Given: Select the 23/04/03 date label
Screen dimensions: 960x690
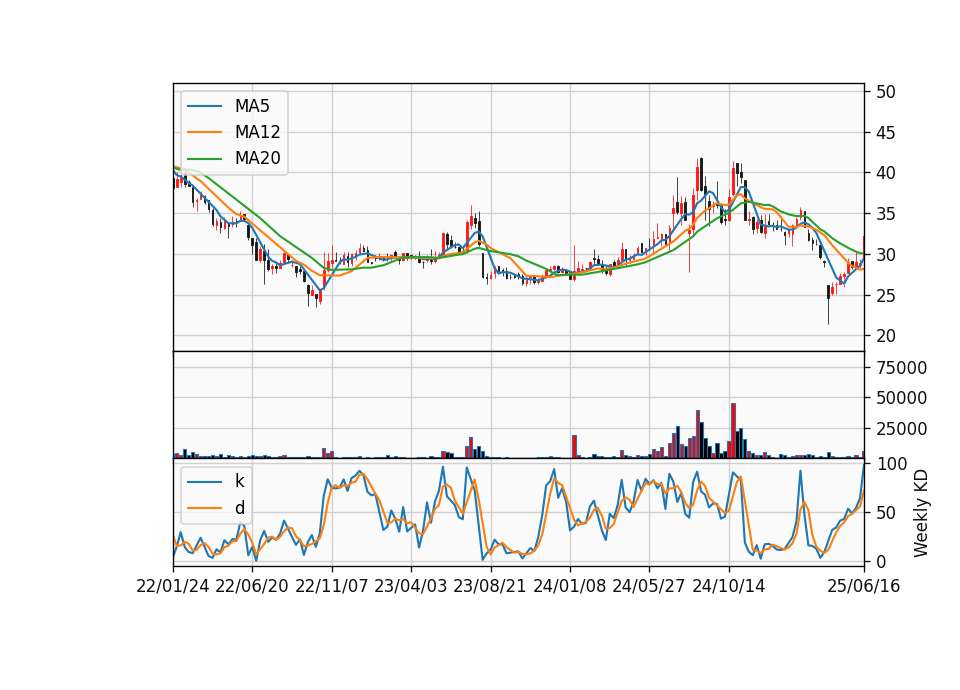Looking at the screenshot, I should click(x=411, y=586).
